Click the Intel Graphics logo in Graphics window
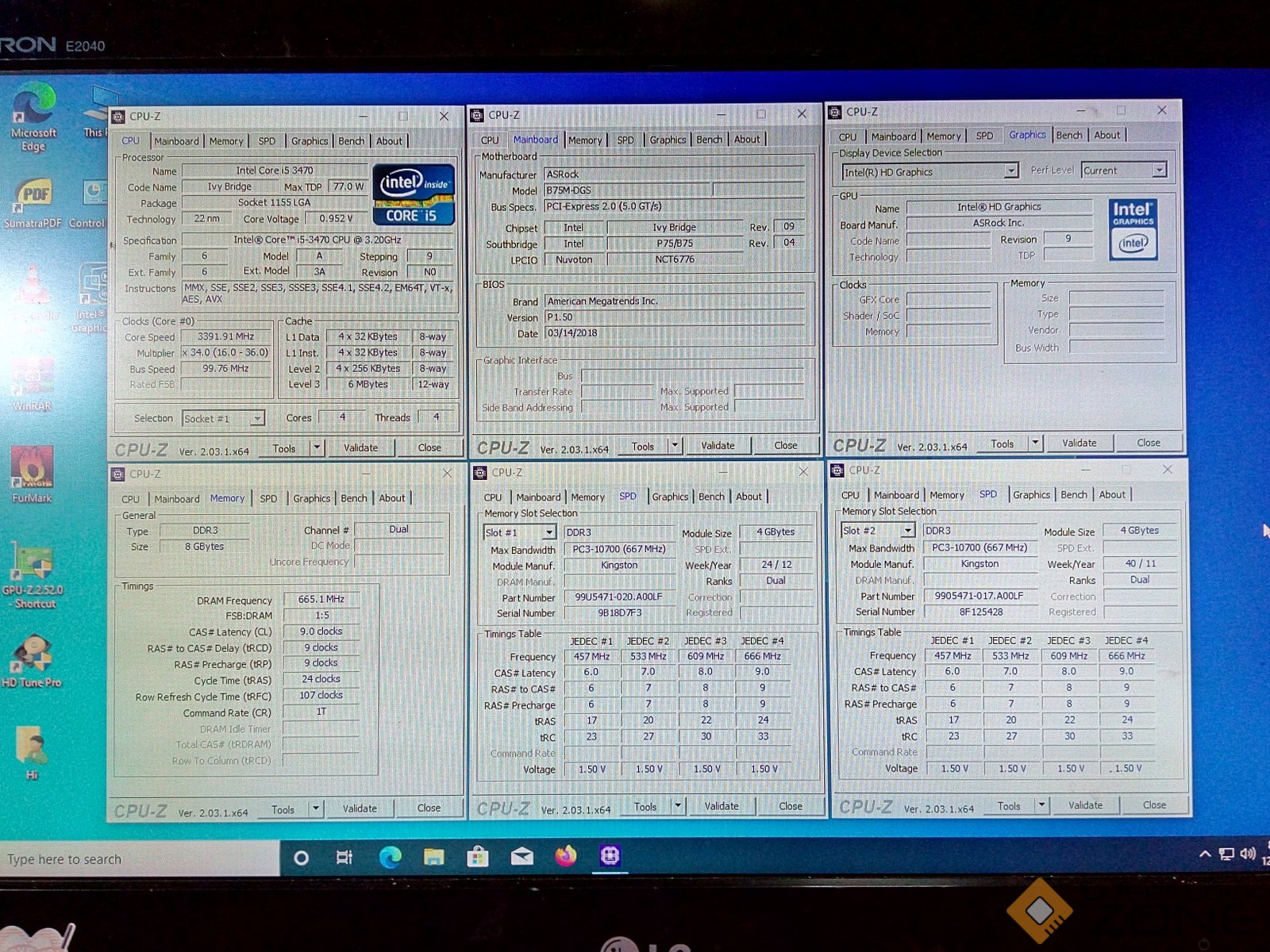1270x952 pixels. coord(1133,229)
